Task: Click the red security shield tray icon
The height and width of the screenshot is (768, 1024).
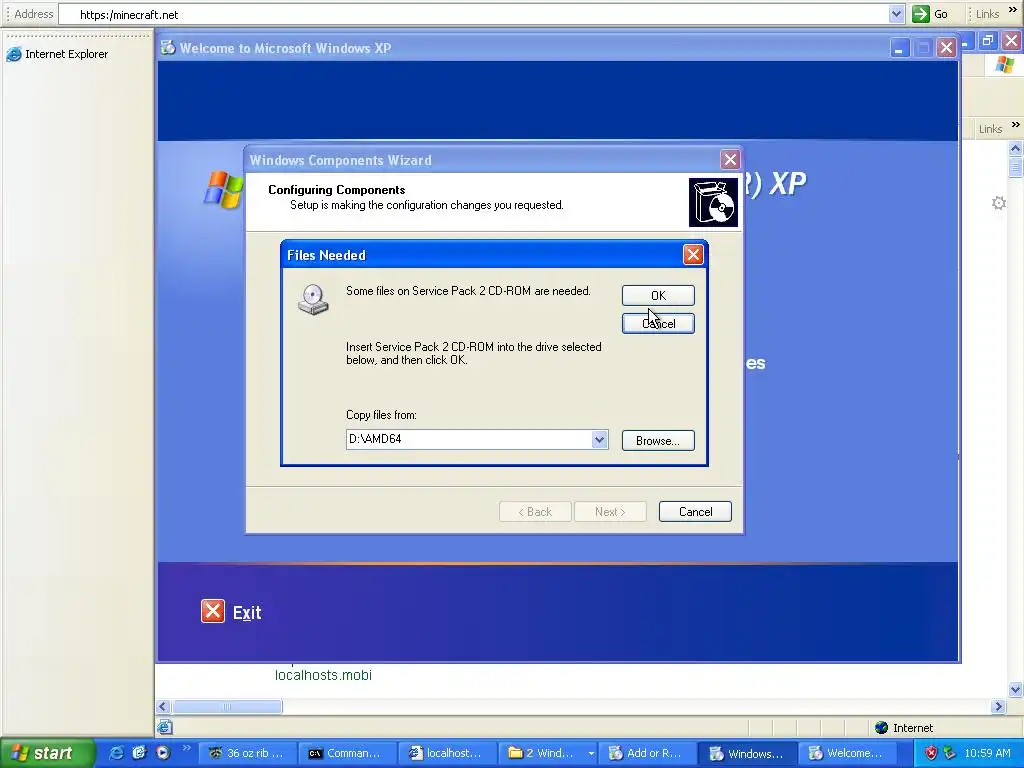Action: 931,753
